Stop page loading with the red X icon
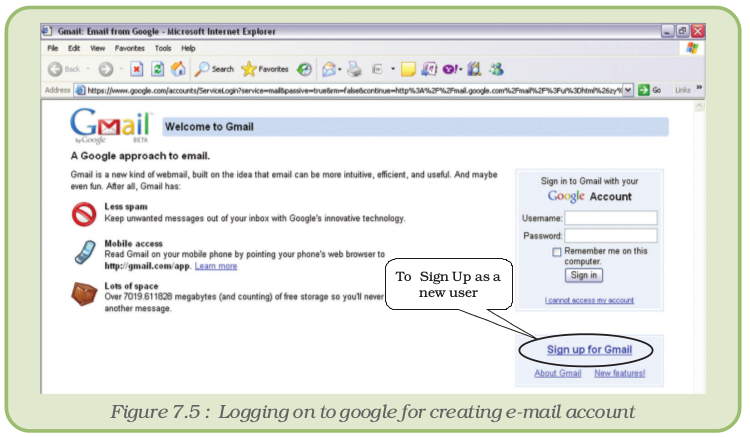Screen dimensions: 750x437 coord(137,69)
